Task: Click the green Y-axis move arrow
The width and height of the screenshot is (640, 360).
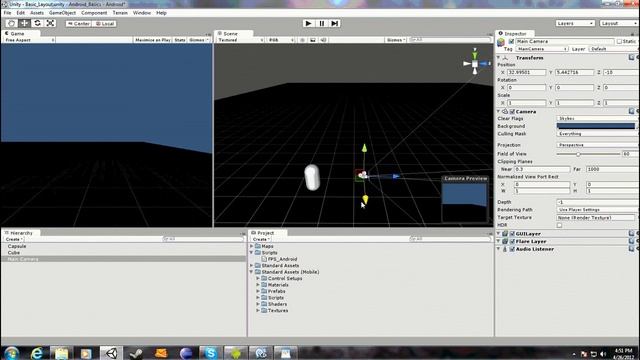Action: pyautogui.click(x=364, y=148)
